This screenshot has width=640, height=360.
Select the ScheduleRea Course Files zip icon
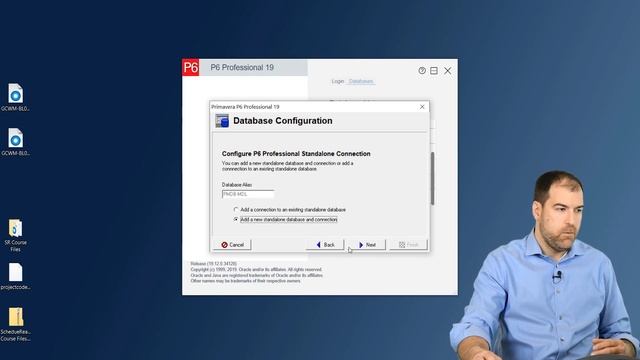tap(16, 324)
